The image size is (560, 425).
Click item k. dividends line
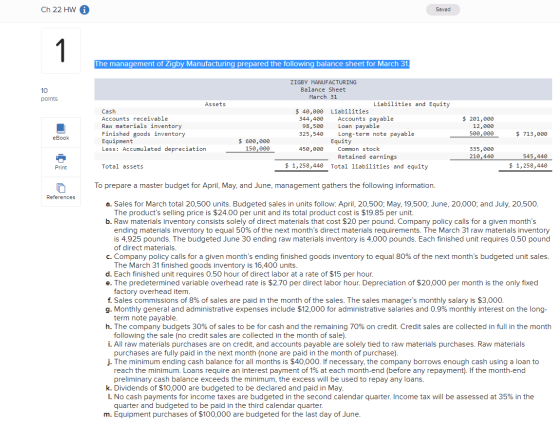224,388
